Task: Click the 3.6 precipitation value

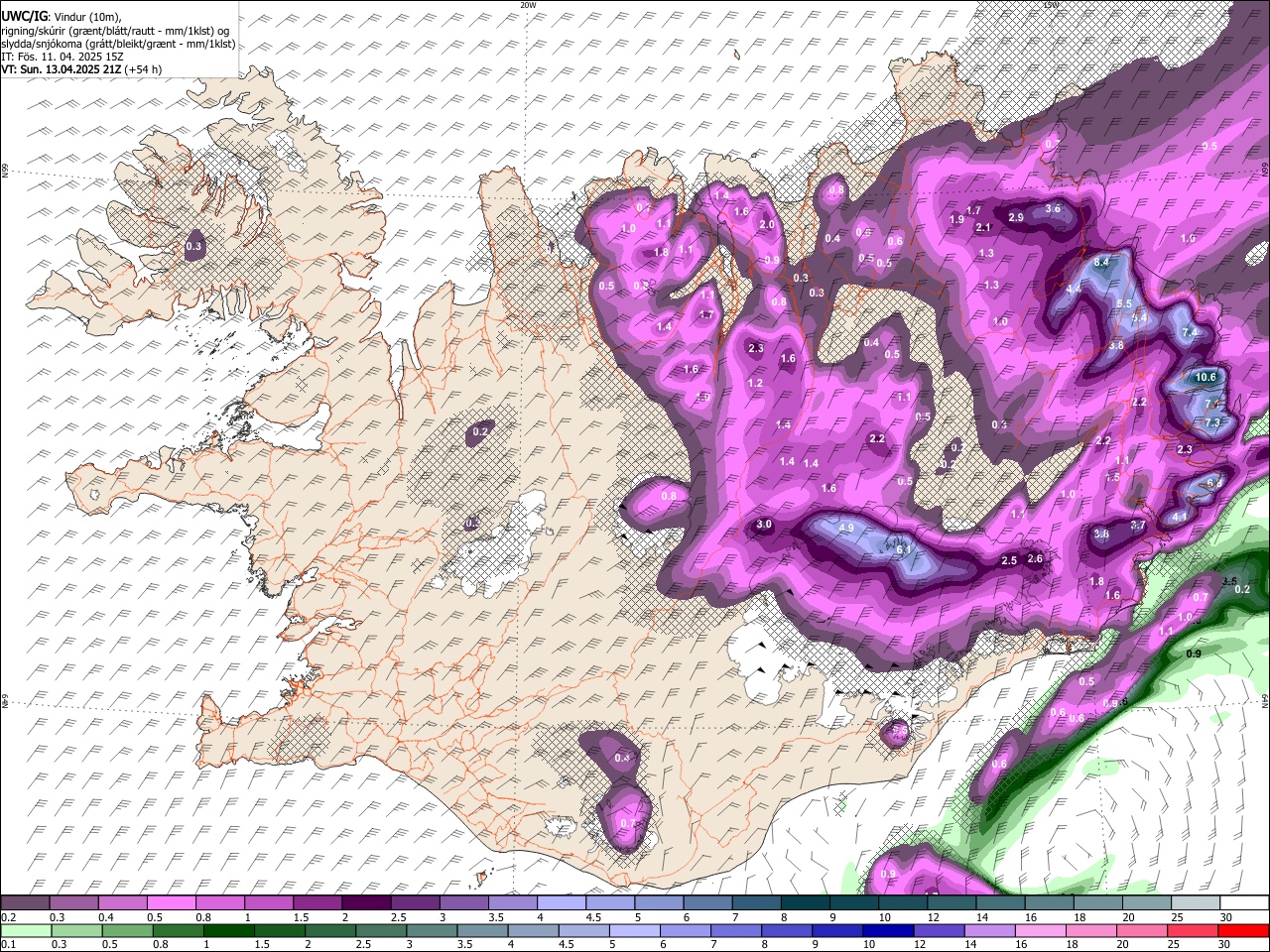Action: [x=1053, y=209]
